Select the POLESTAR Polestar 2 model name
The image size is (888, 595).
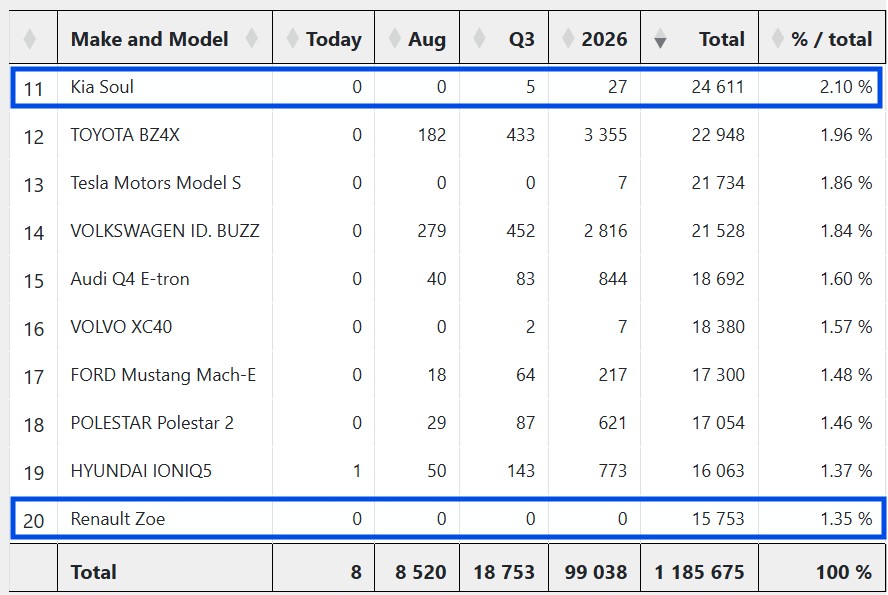(x=152, y=423)
